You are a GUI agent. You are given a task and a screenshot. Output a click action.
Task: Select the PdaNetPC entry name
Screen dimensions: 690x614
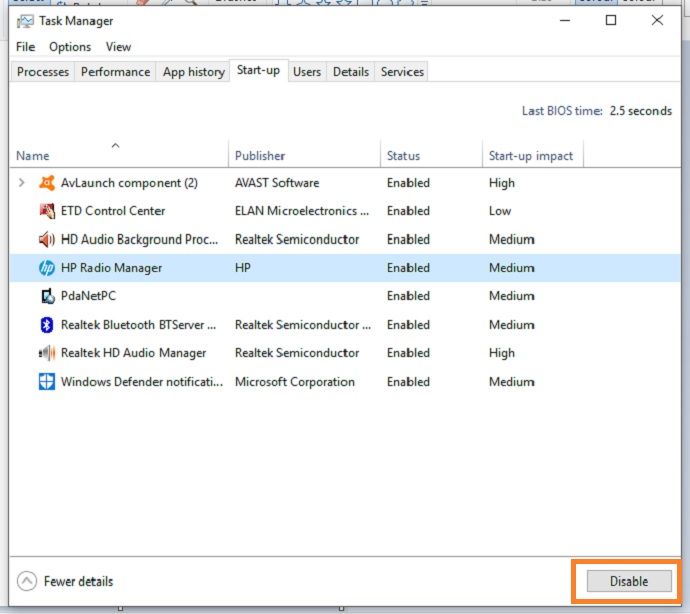coord(88,296)
